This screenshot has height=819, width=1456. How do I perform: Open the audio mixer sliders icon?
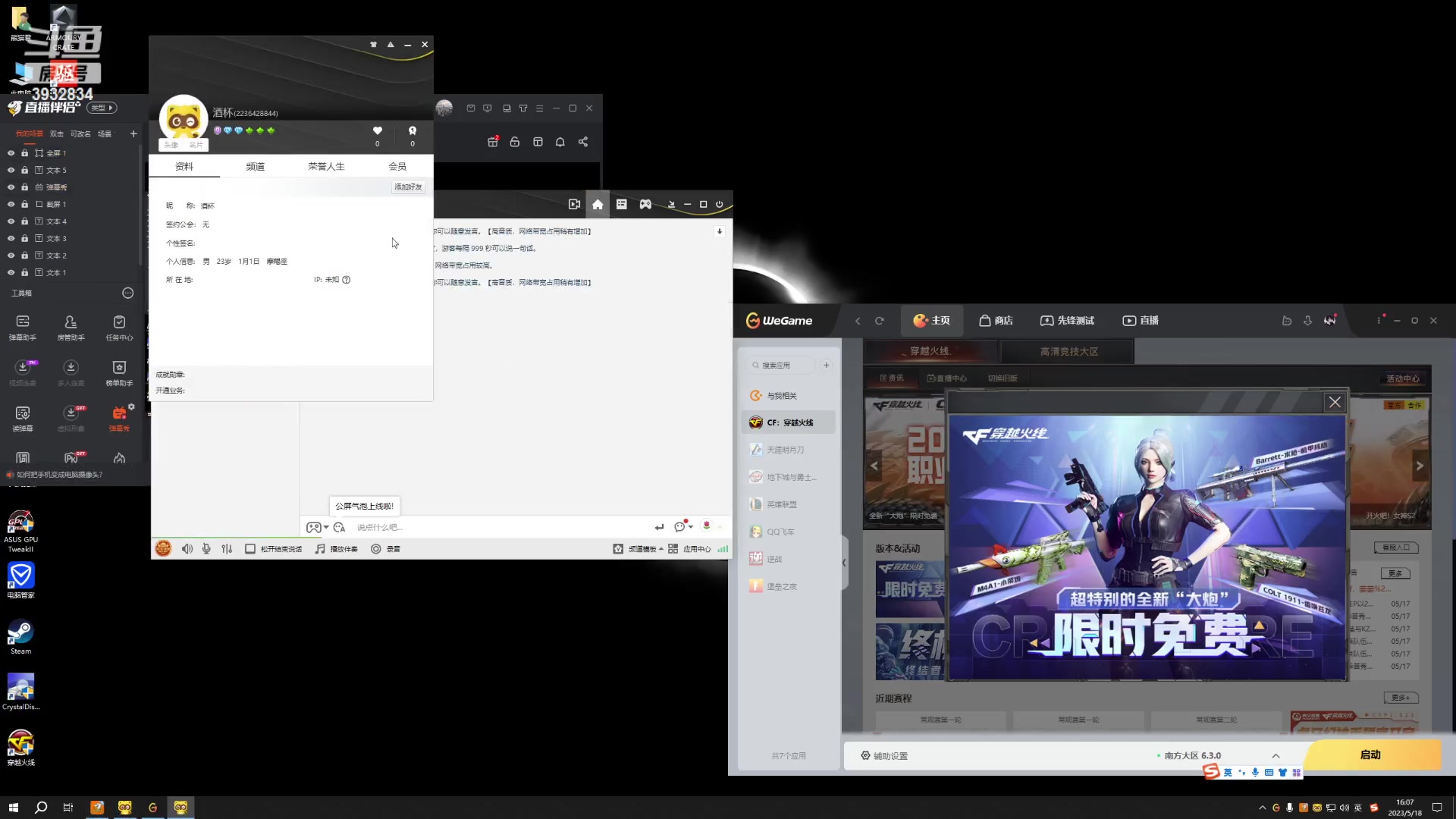pos(227,549)
